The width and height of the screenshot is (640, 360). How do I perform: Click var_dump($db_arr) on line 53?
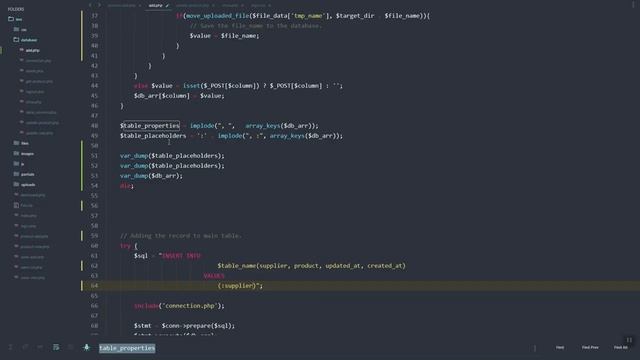click(x=151, y=176)
